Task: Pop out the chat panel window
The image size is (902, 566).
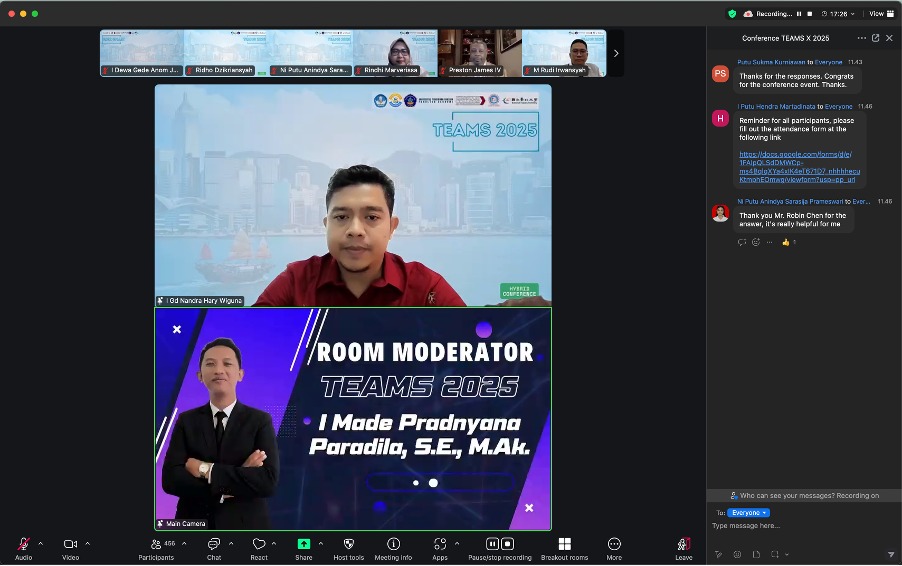Action: click(x=876, y=38)
